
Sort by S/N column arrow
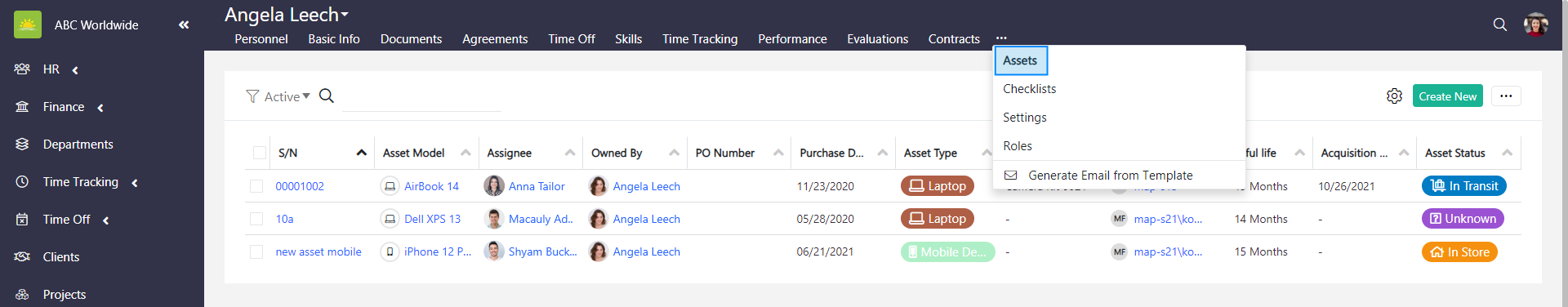pos(361,153)
